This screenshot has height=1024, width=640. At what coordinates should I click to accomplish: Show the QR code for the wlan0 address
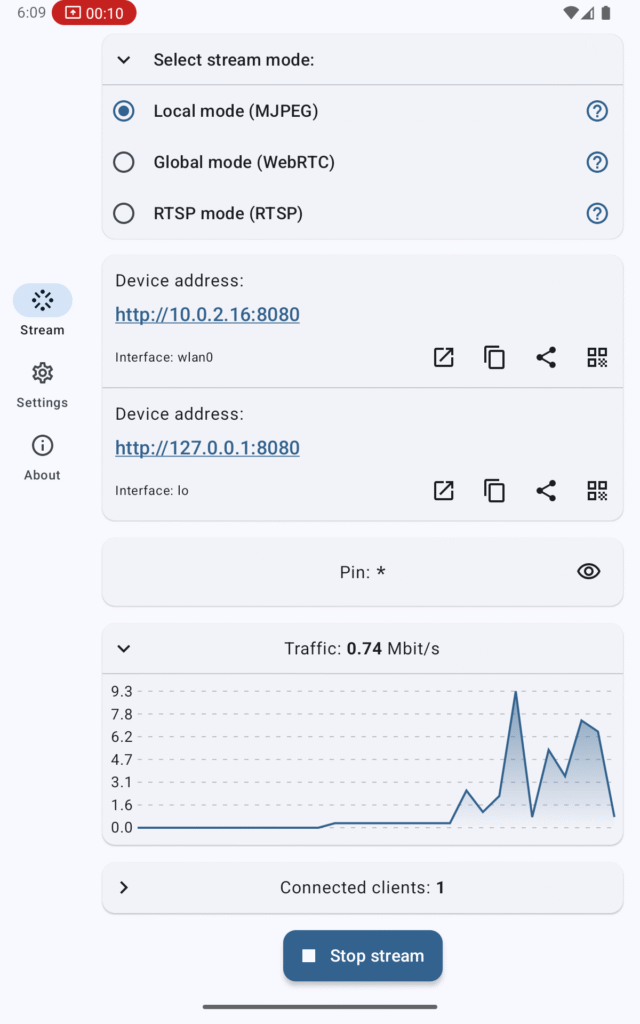click(598, 357)
